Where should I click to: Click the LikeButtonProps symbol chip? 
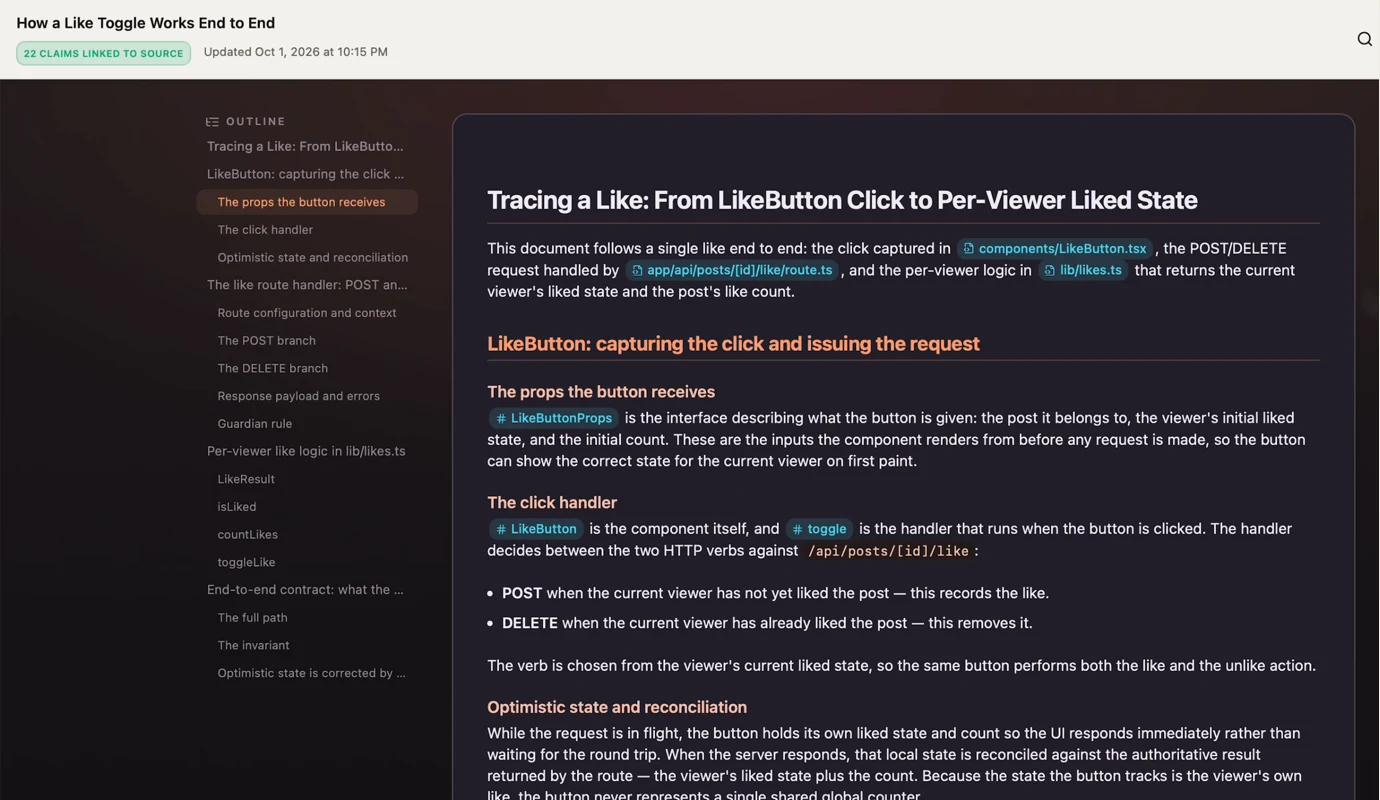tap(553, 418)
